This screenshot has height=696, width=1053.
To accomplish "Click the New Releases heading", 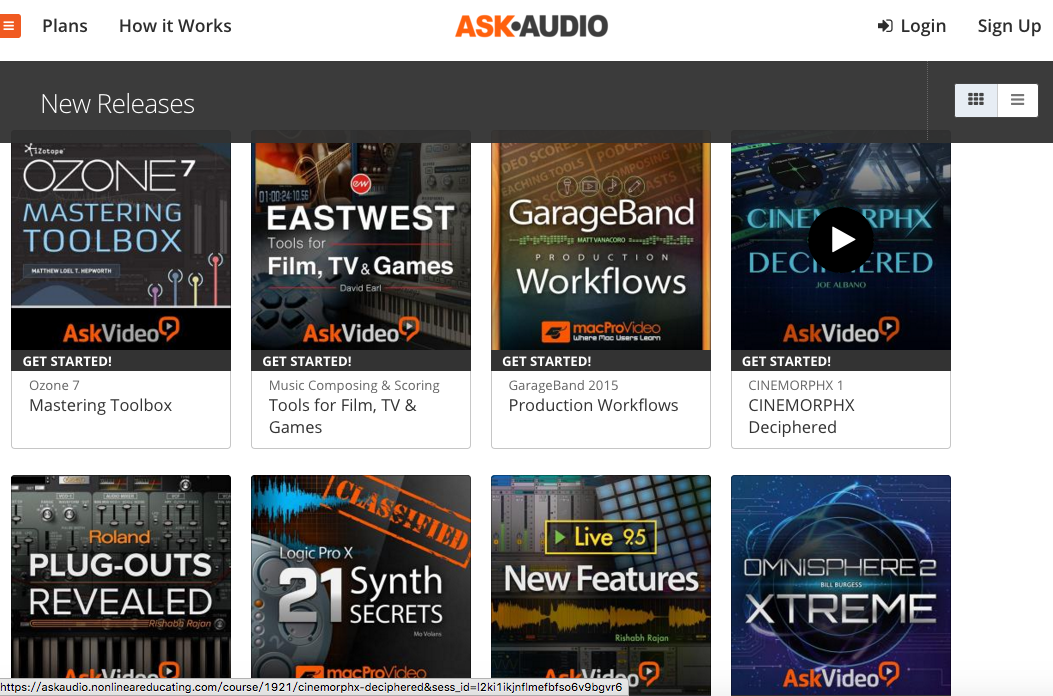I will 118,104.
